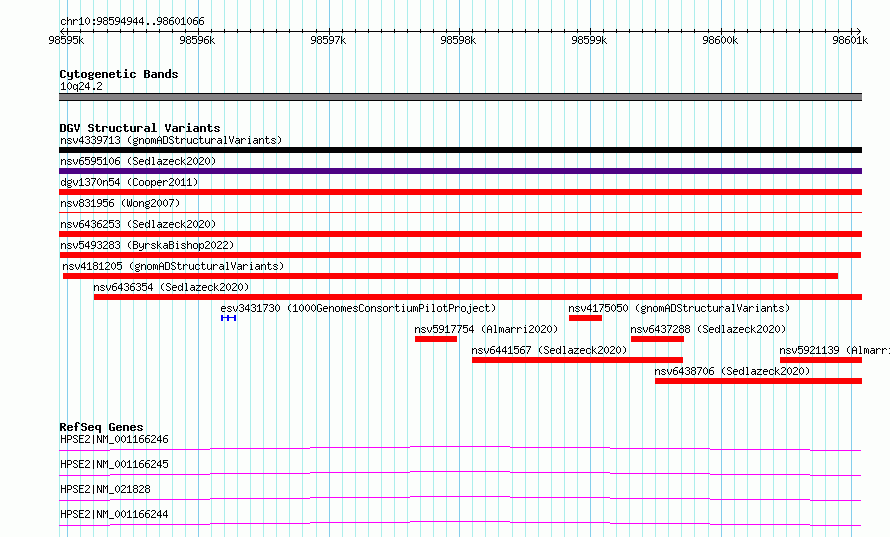Screen dimensions: 890x537
Task: Select the magenta HPSE2 NM_001166246 transcript line
Action: pyautogui.click(x=460, y=448)
